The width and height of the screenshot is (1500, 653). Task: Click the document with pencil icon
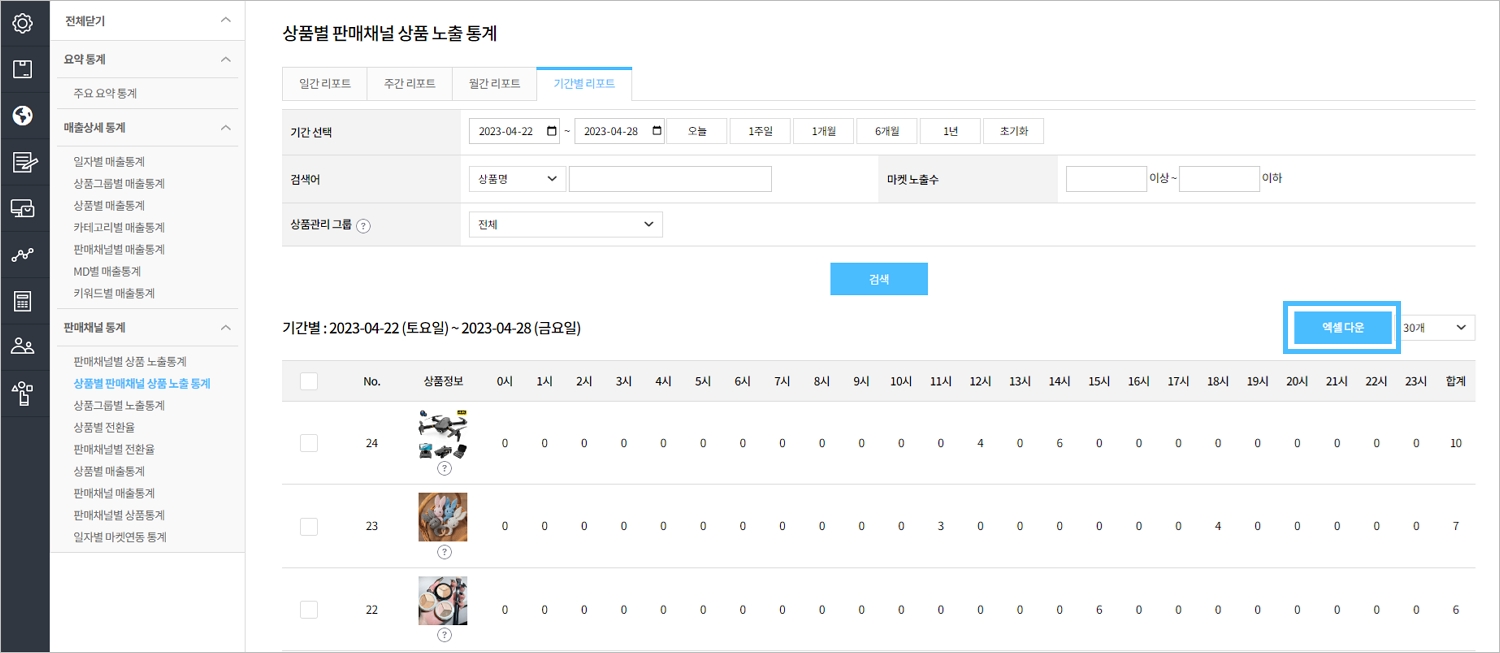(x=23, y=162)
